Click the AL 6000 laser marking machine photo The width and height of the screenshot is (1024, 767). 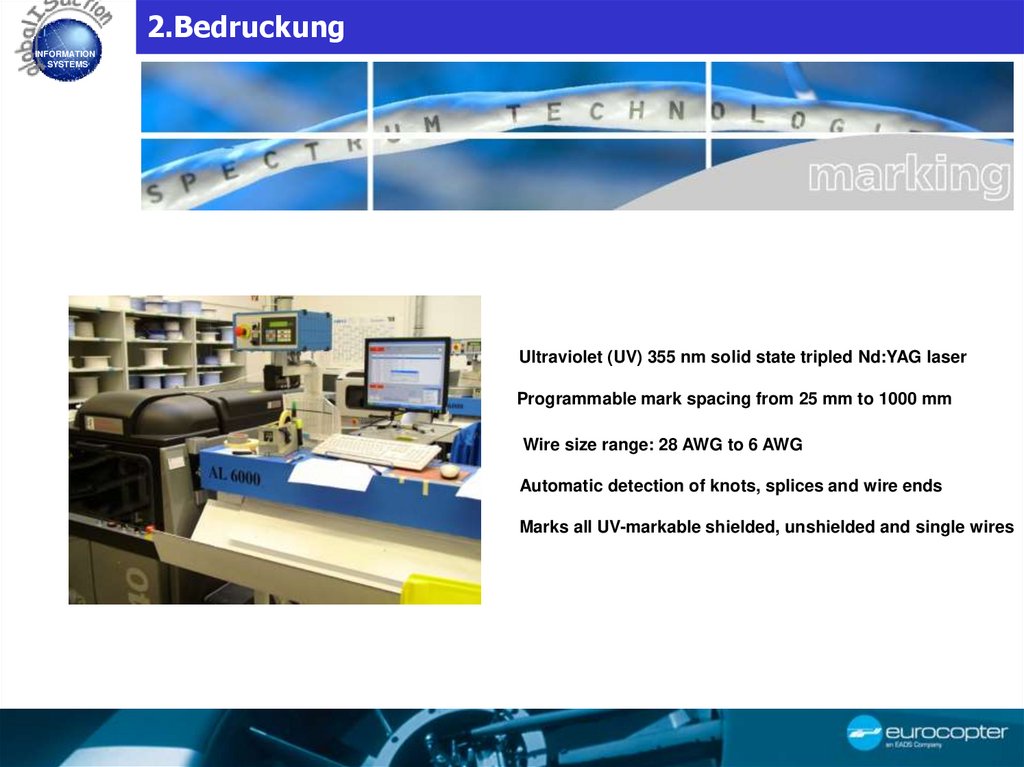(x=275, y=448)
